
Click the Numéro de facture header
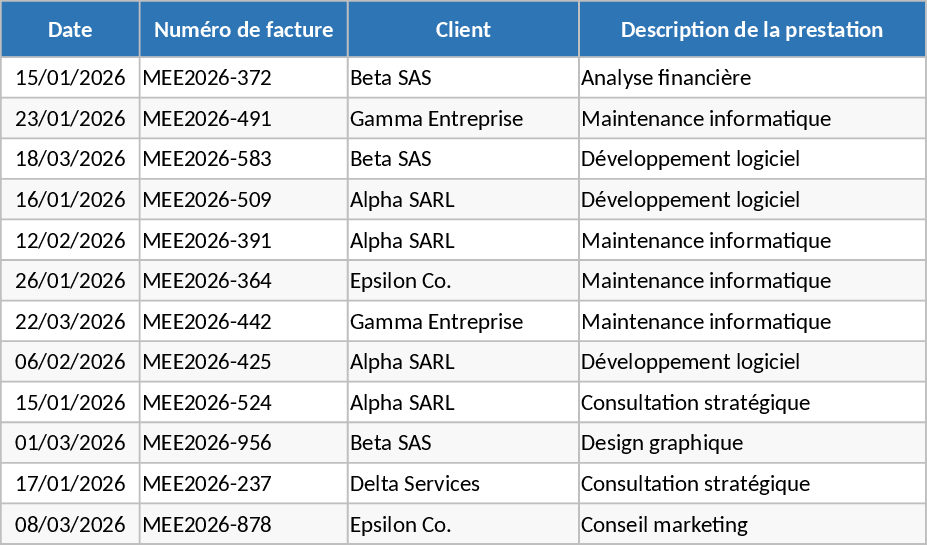click(244, 29)
